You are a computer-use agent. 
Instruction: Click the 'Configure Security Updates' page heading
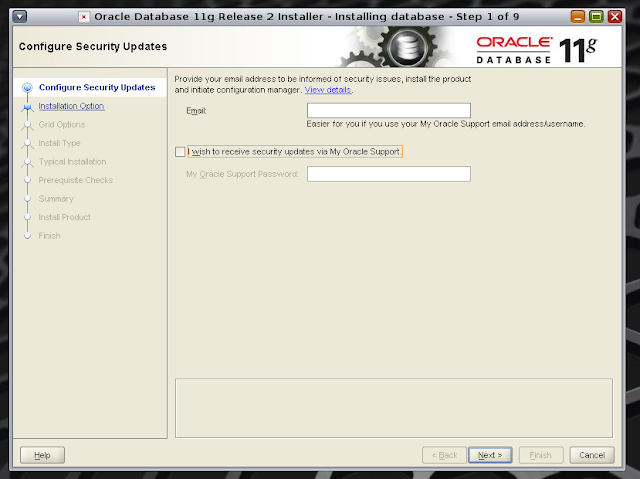93,47
